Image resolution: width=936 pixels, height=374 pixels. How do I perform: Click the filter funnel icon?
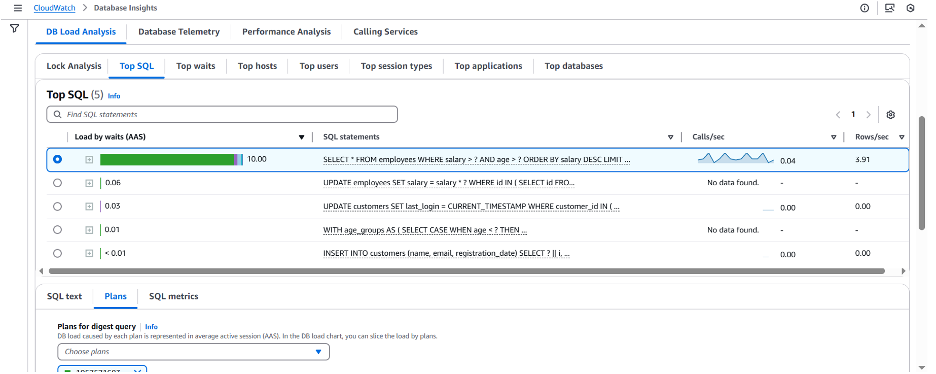tap(15, 28)
